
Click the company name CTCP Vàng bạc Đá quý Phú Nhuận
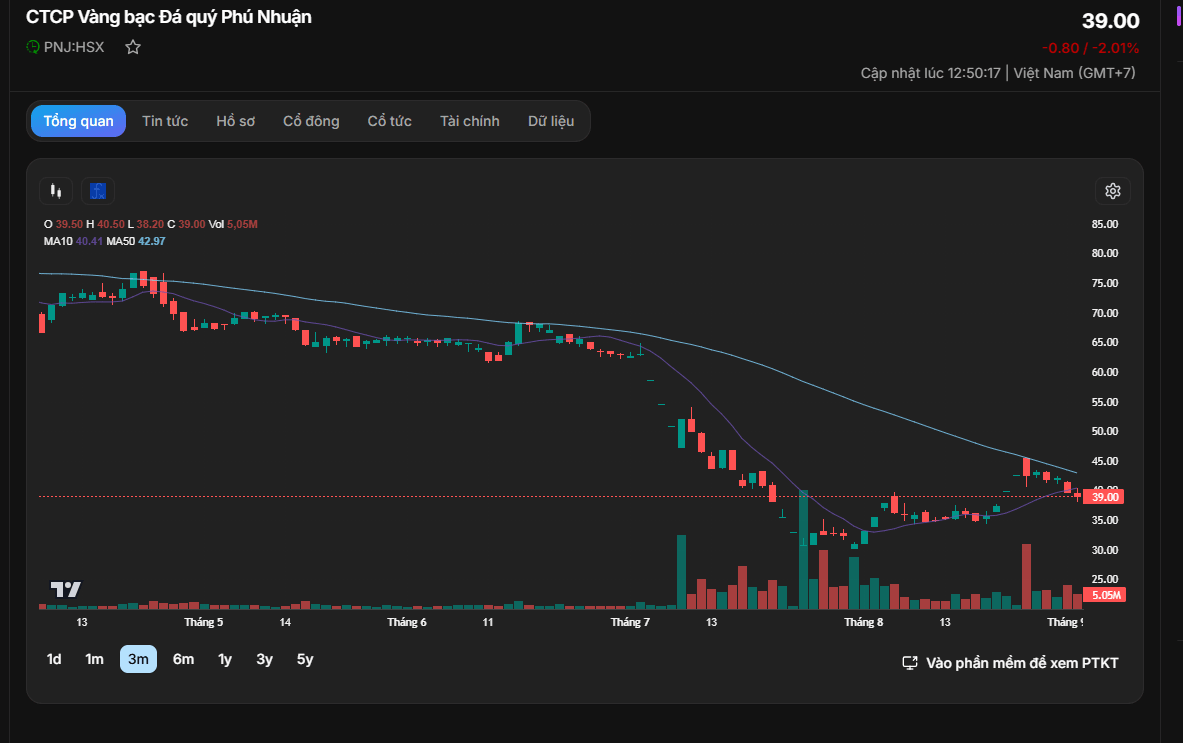pos(168,17)
